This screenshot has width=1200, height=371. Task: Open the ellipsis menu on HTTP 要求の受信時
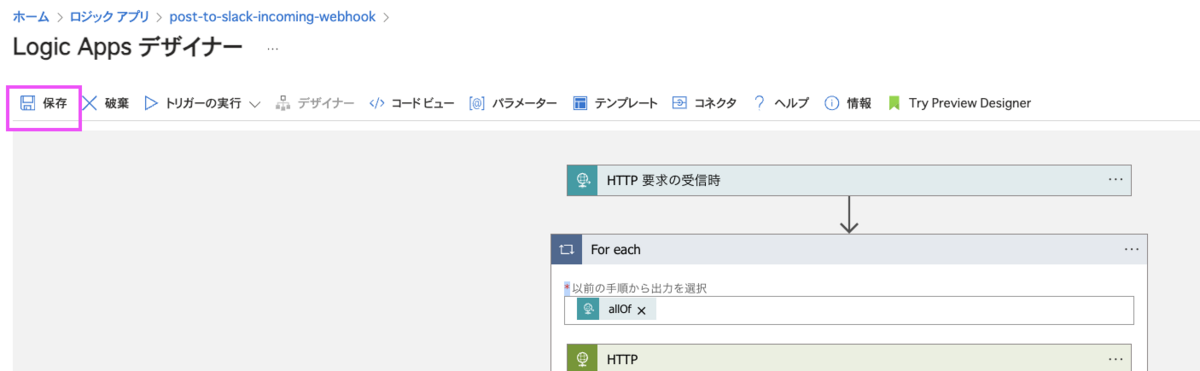[x=1116, y=180]
